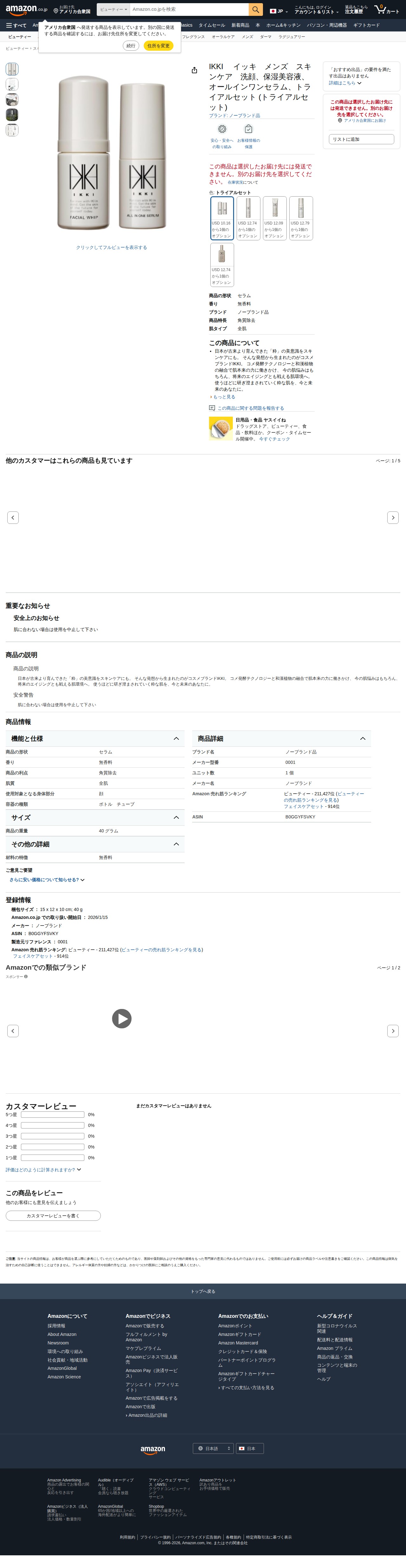
Task: Click この商品に関する問題を報告する link
Action: click(251, 408)
